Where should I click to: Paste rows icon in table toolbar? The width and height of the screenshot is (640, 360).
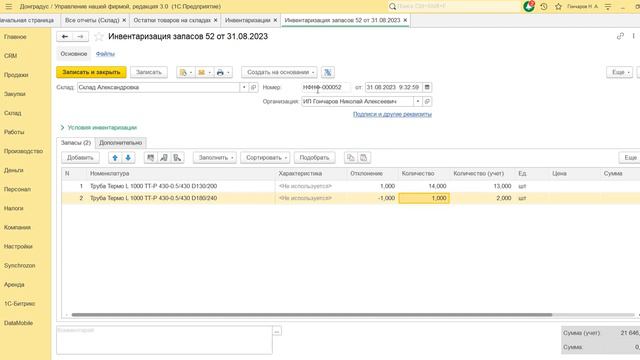tap(364, 158)
